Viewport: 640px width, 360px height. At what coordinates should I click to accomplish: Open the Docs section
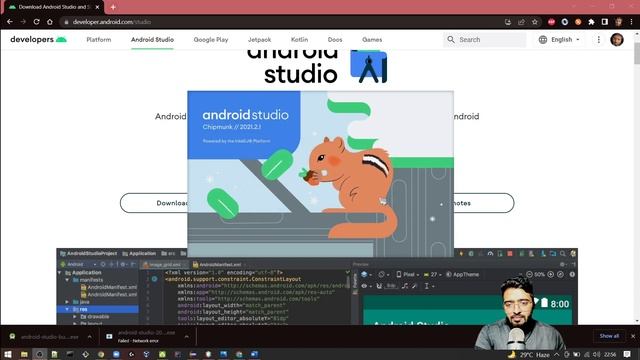coord(335,40)
